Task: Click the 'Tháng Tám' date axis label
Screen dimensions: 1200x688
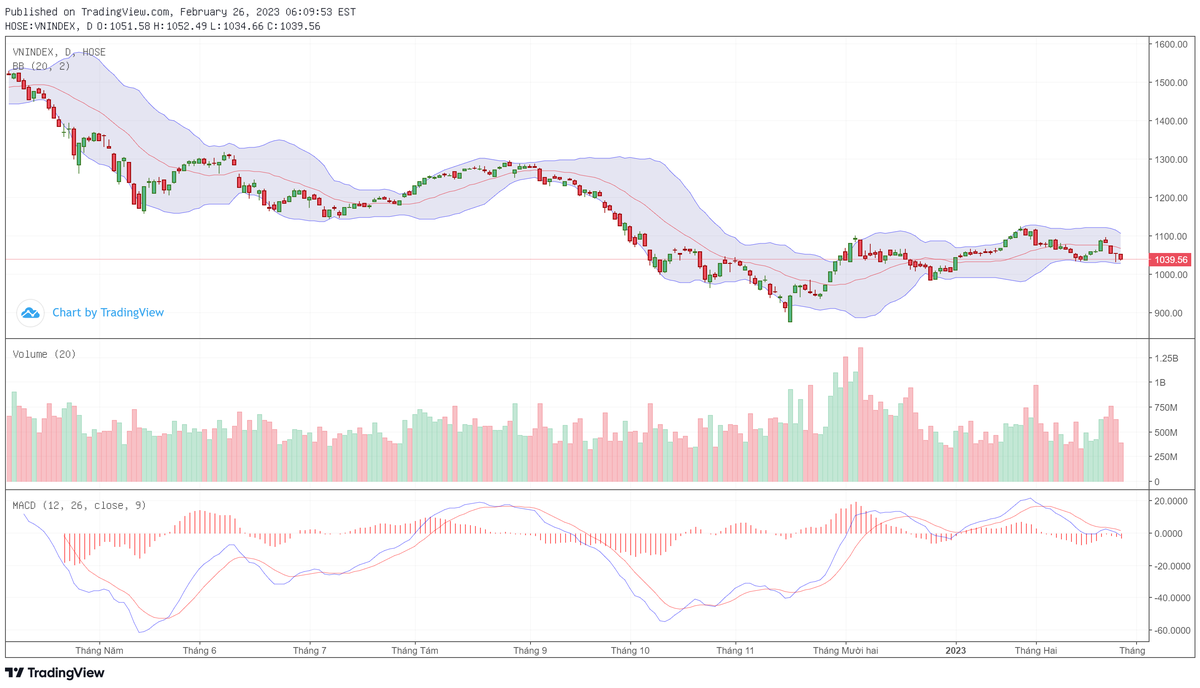Action: pos(415,650)
